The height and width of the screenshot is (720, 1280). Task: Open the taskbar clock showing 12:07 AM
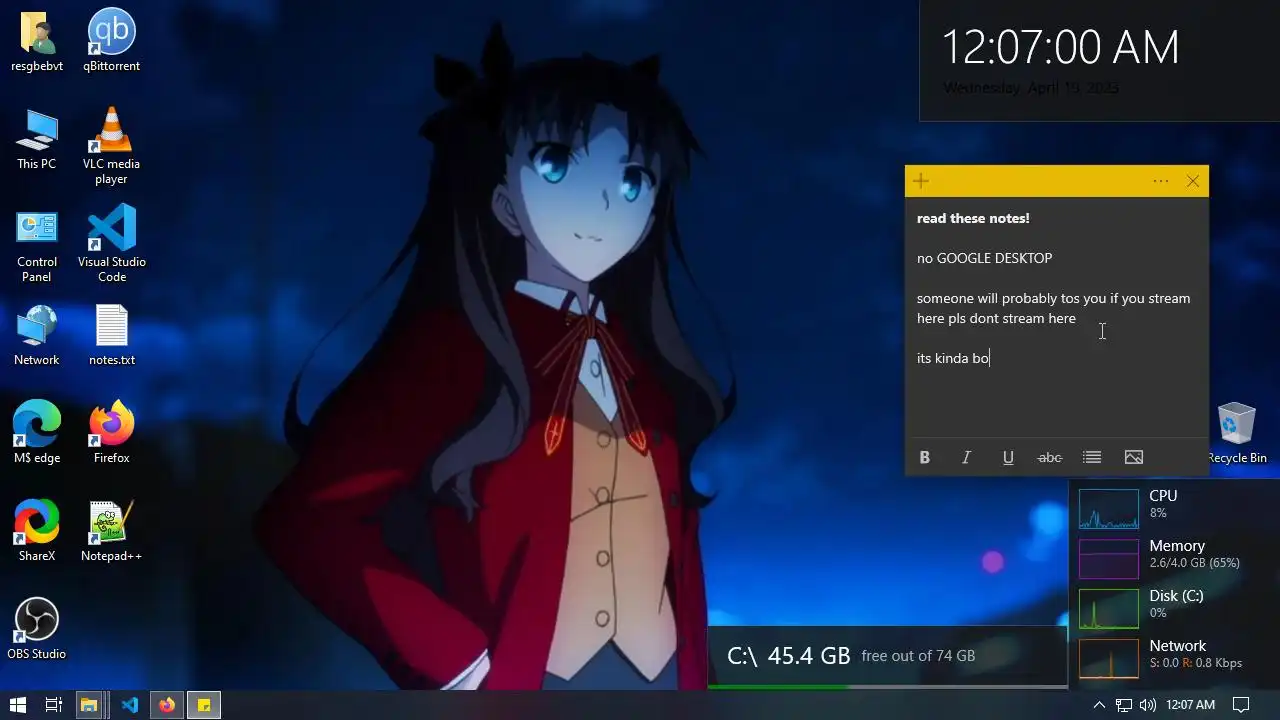click(x=1190, y=705)
